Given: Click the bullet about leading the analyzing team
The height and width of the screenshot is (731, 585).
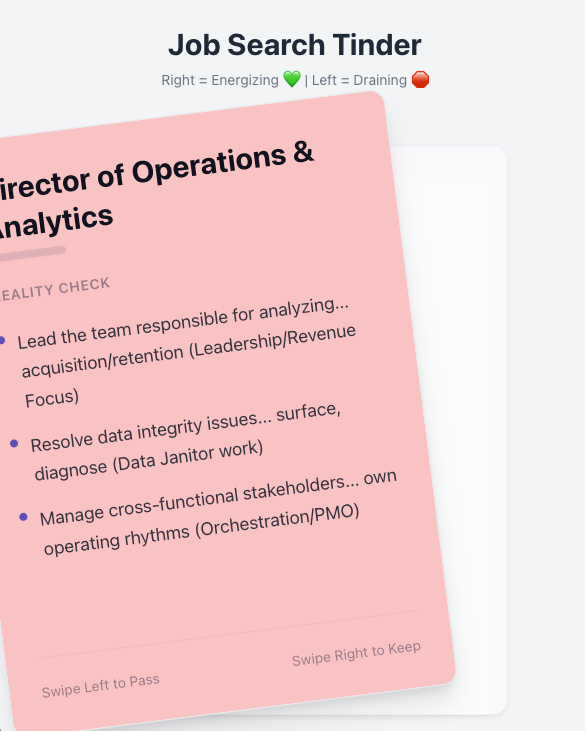Looking at the screenshot, I should point(186,352).
